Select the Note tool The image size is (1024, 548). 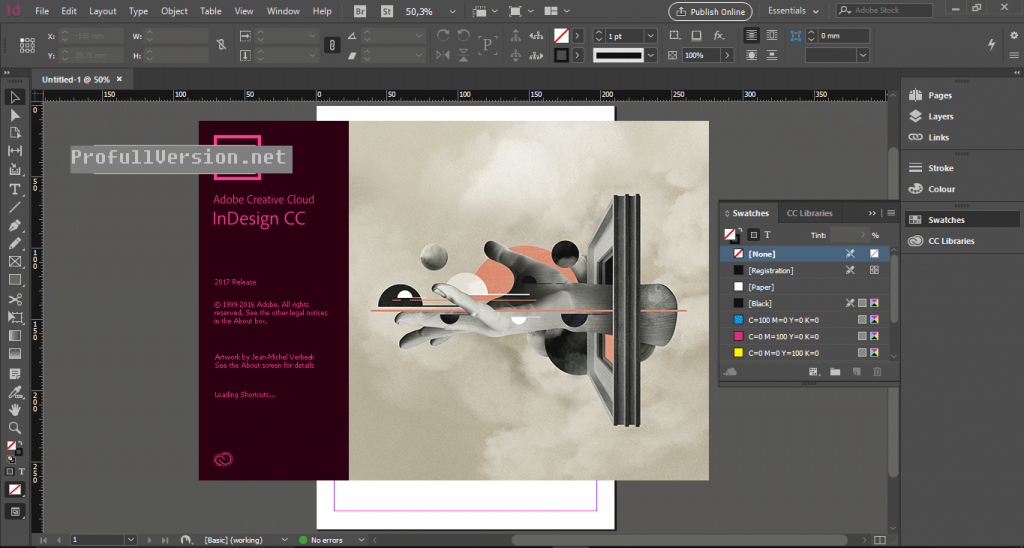click(14, 374)
